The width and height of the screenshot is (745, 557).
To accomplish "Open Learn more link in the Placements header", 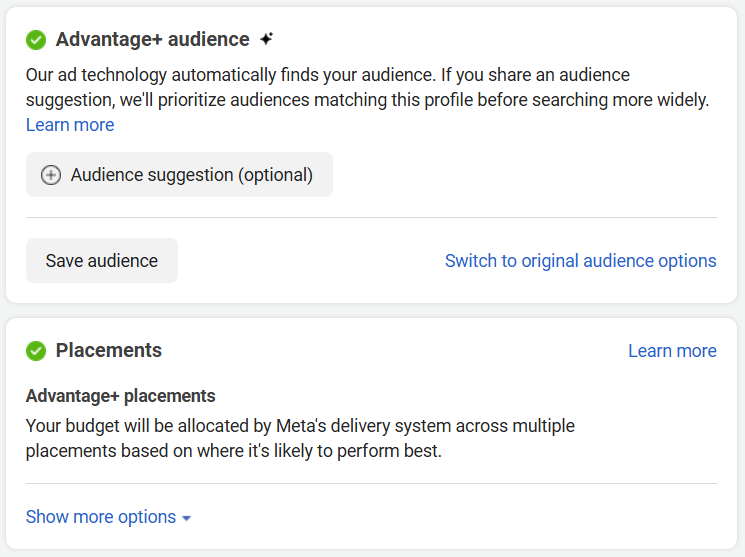I will click(672, 351).
